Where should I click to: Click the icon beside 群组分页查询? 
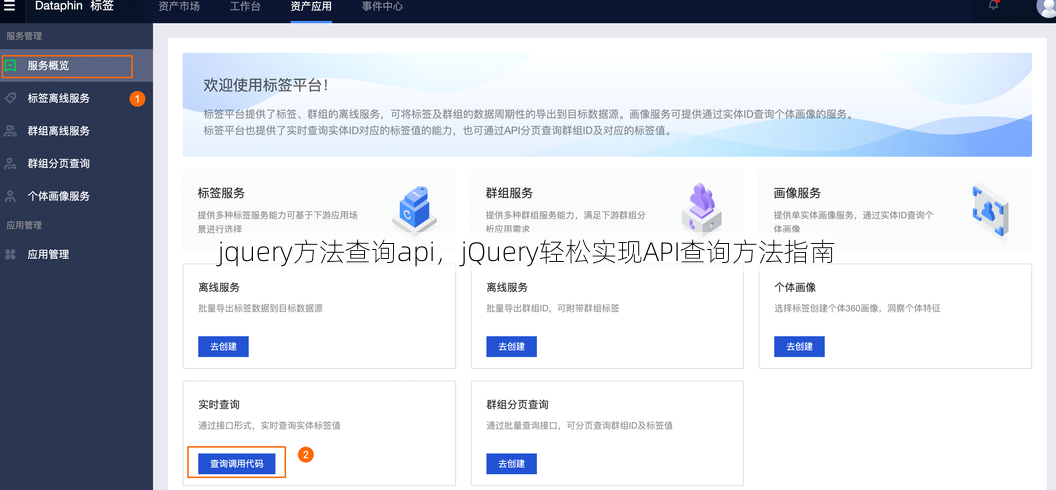[x=10, y=164]
